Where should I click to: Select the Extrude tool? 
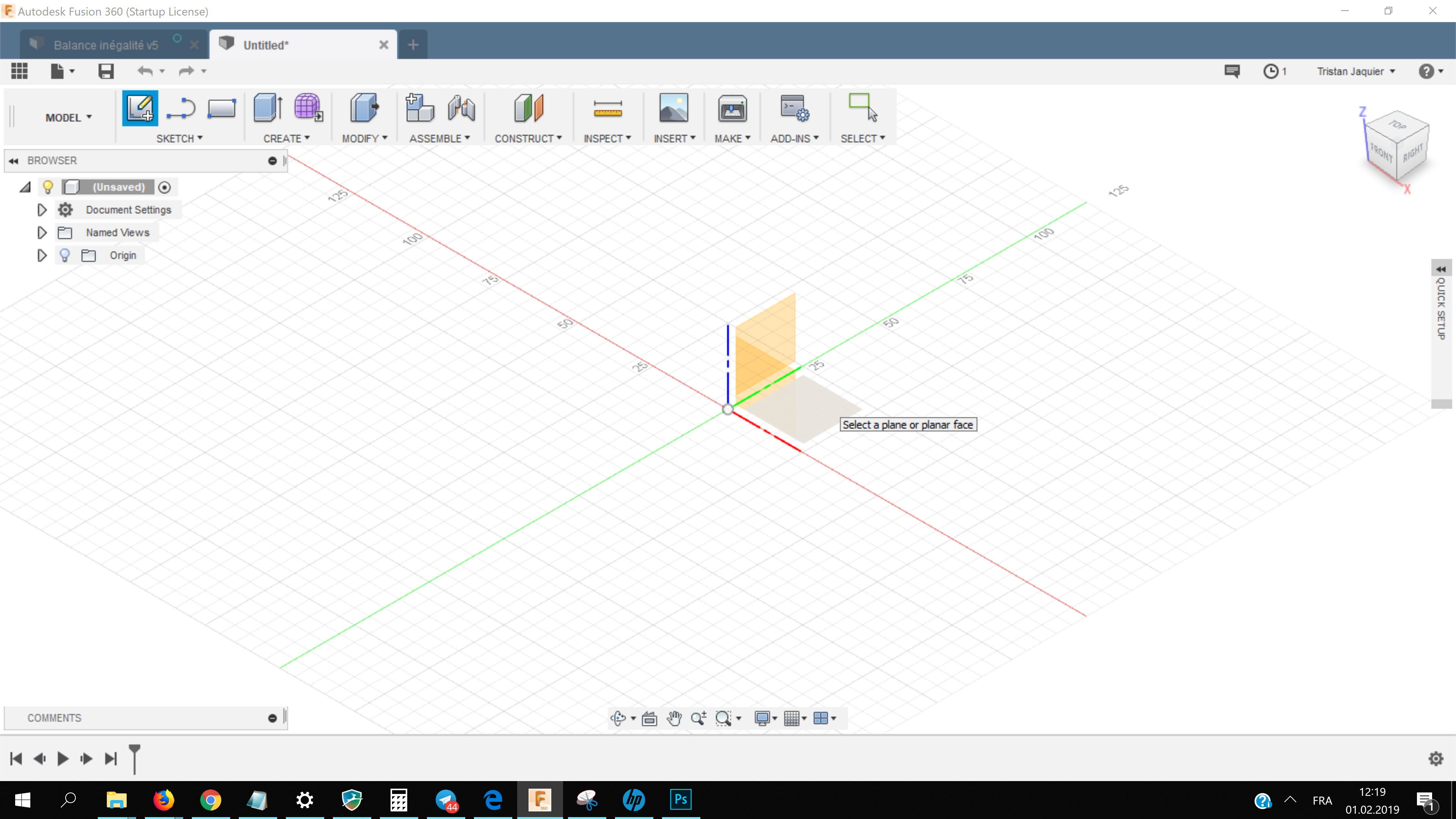click(268, 107)
